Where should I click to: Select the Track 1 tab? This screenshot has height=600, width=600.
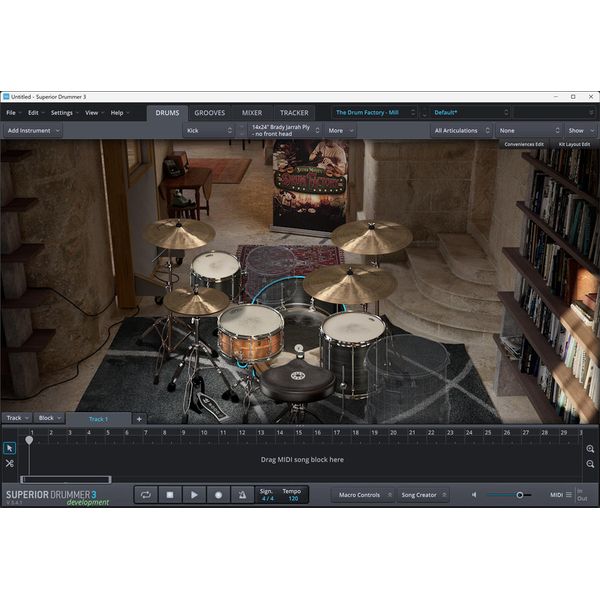coord(98,419)
